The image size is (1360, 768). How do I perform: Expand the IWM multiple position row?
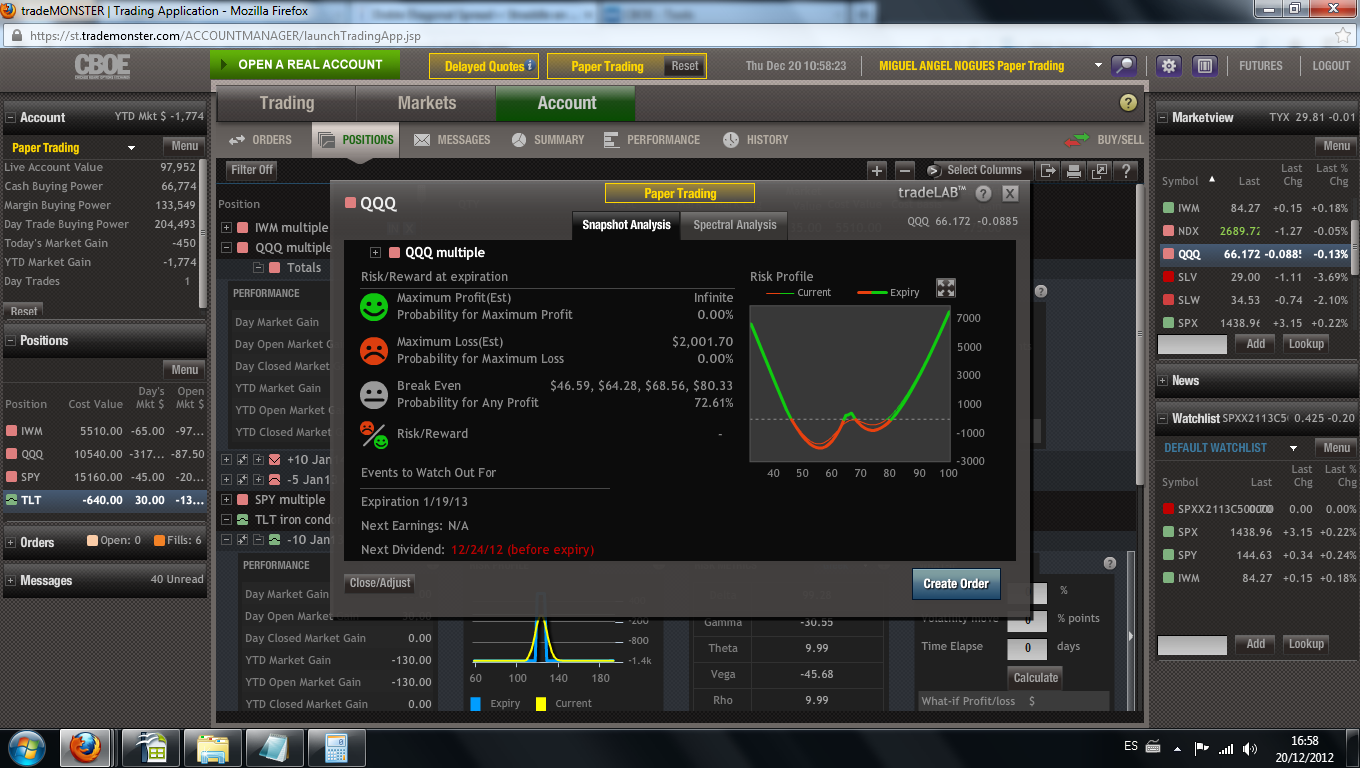tap(227, 228)
